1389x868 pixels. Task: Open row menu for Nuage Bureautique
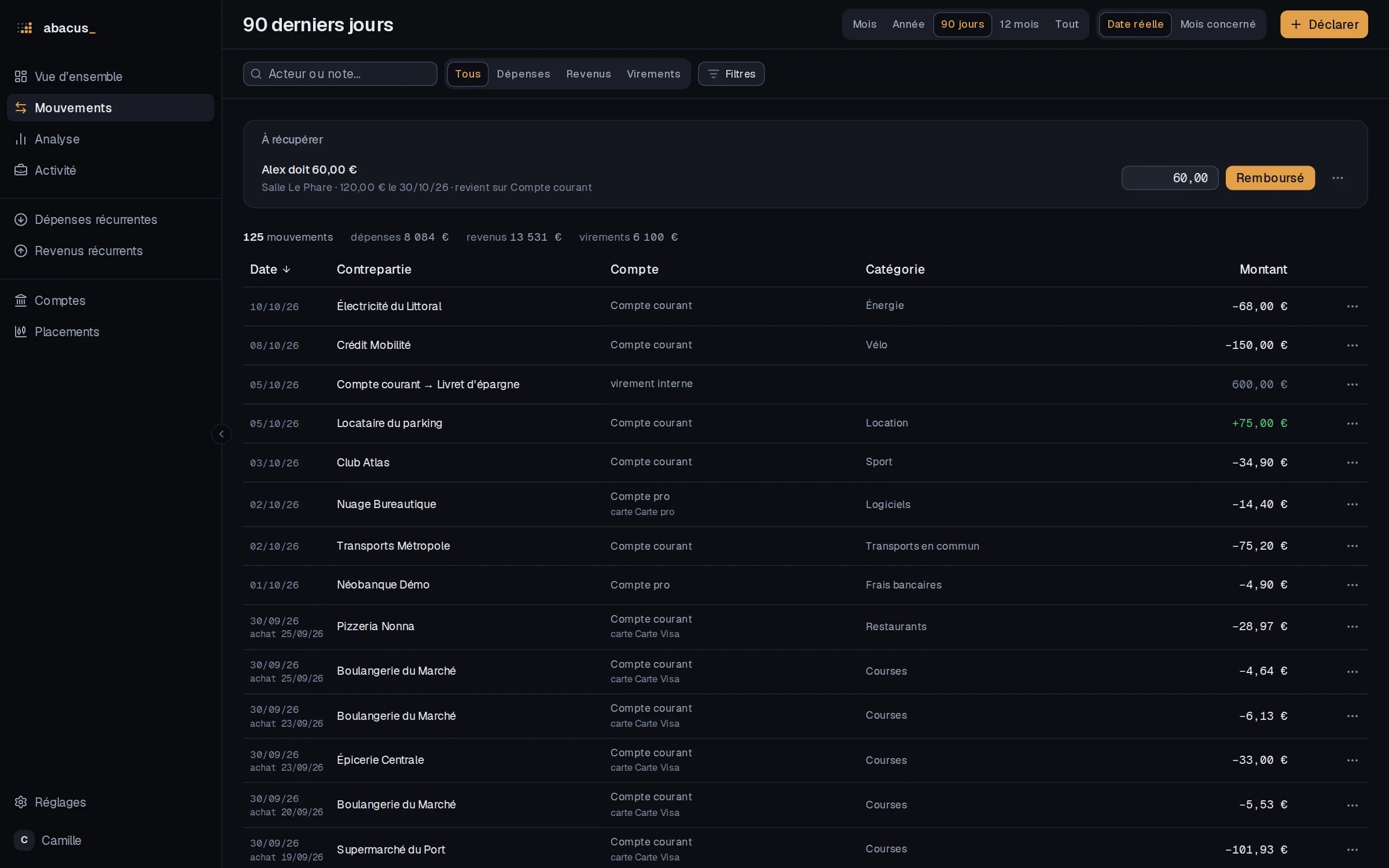point(1352,505)
